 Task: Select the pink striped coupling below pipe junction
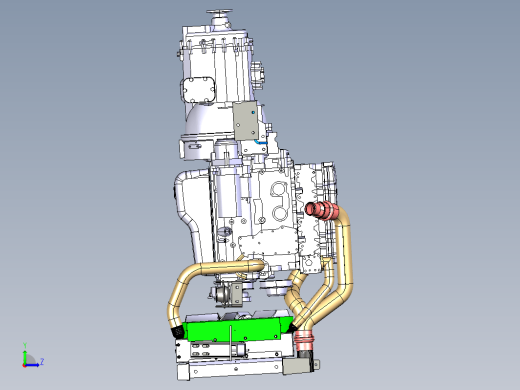point(304,340)
